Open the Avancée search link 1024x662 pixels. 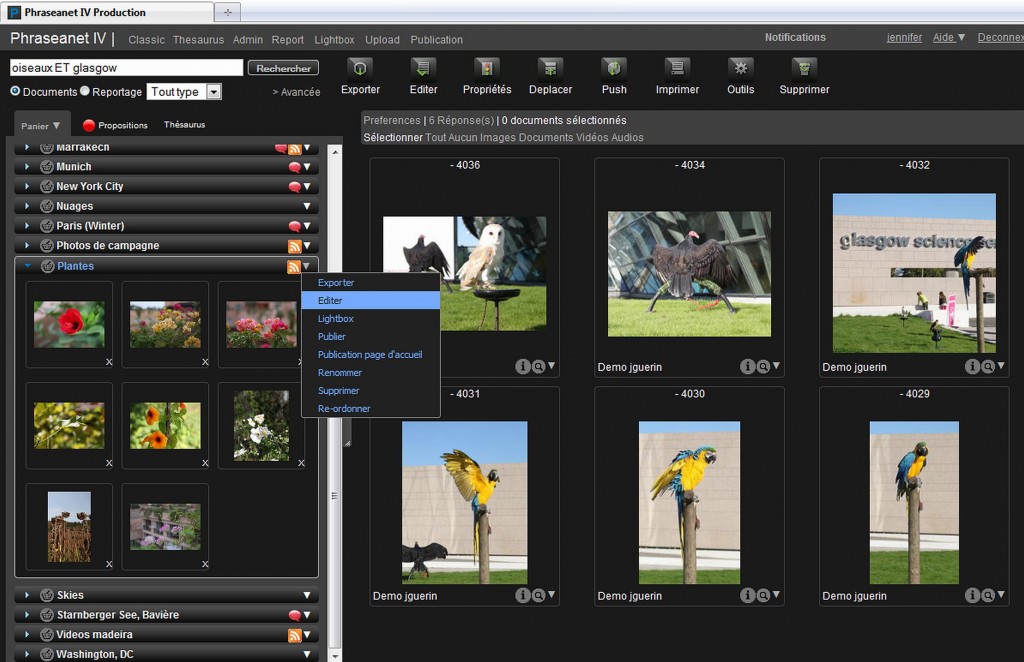tap(297, 91)
